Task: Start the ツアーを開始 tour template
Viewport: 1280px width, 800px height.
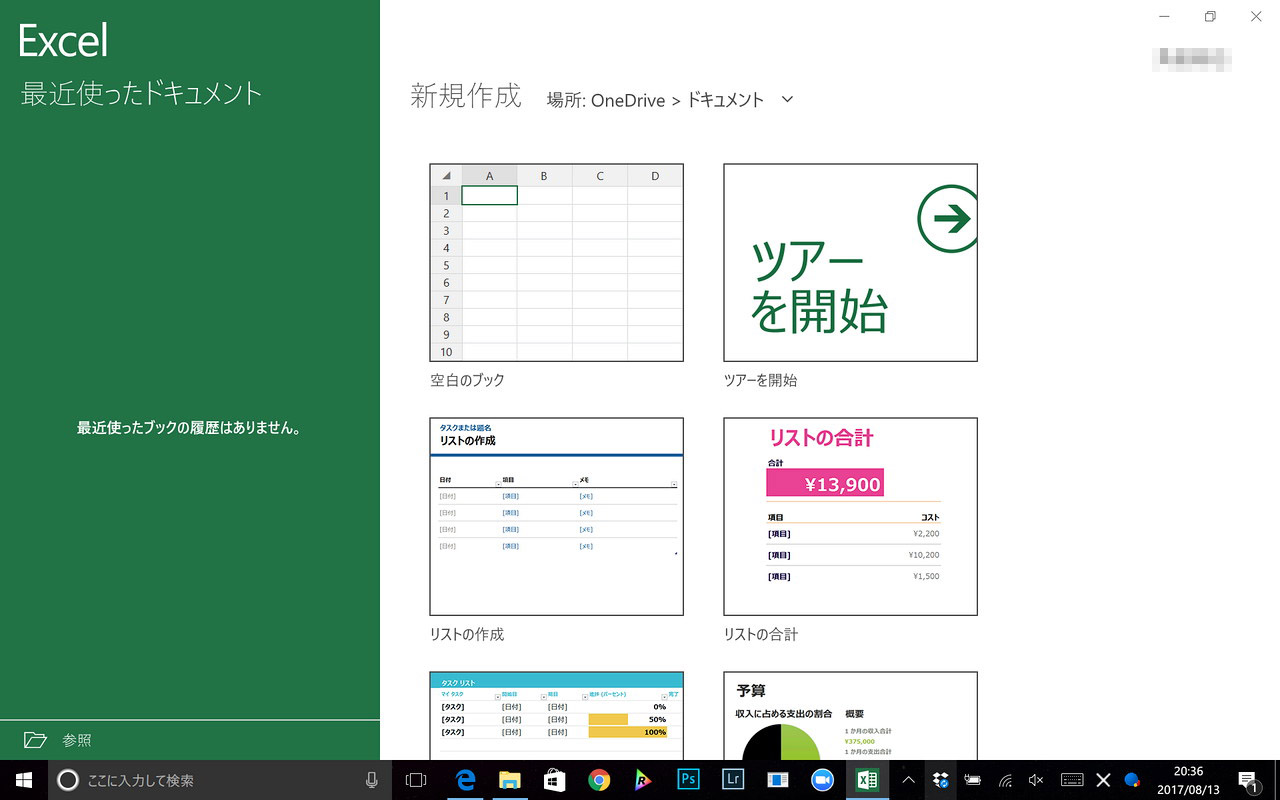Action: tap(850, 262)
